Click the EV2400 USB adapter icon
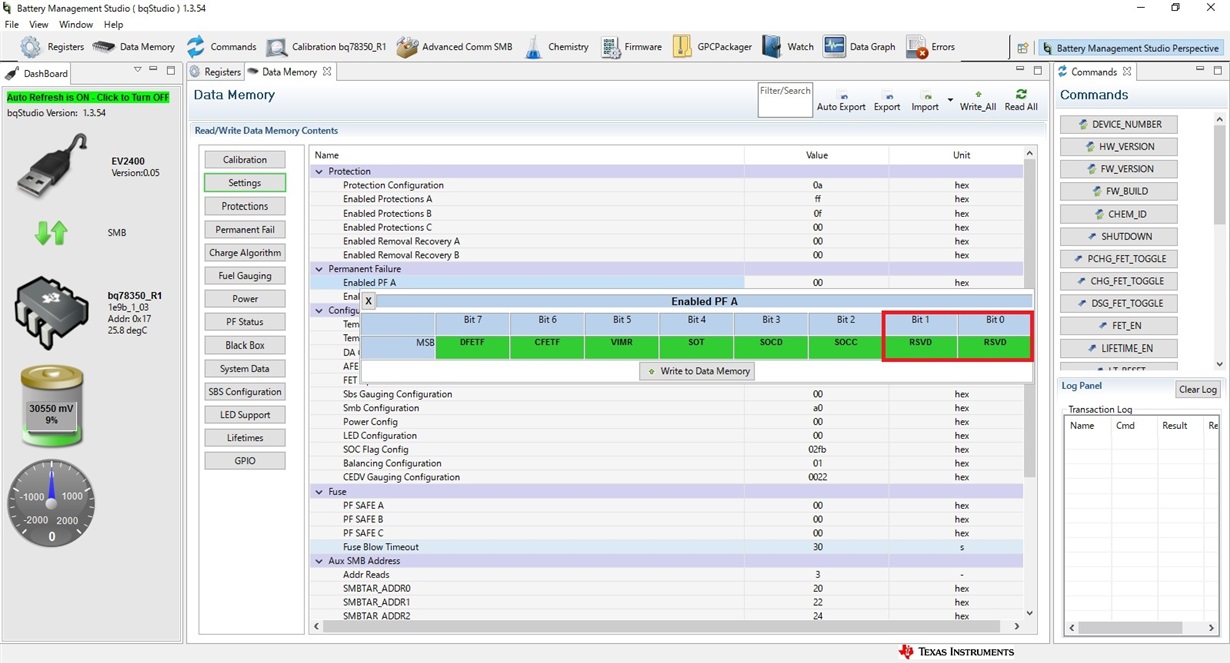 coord(53,166)
